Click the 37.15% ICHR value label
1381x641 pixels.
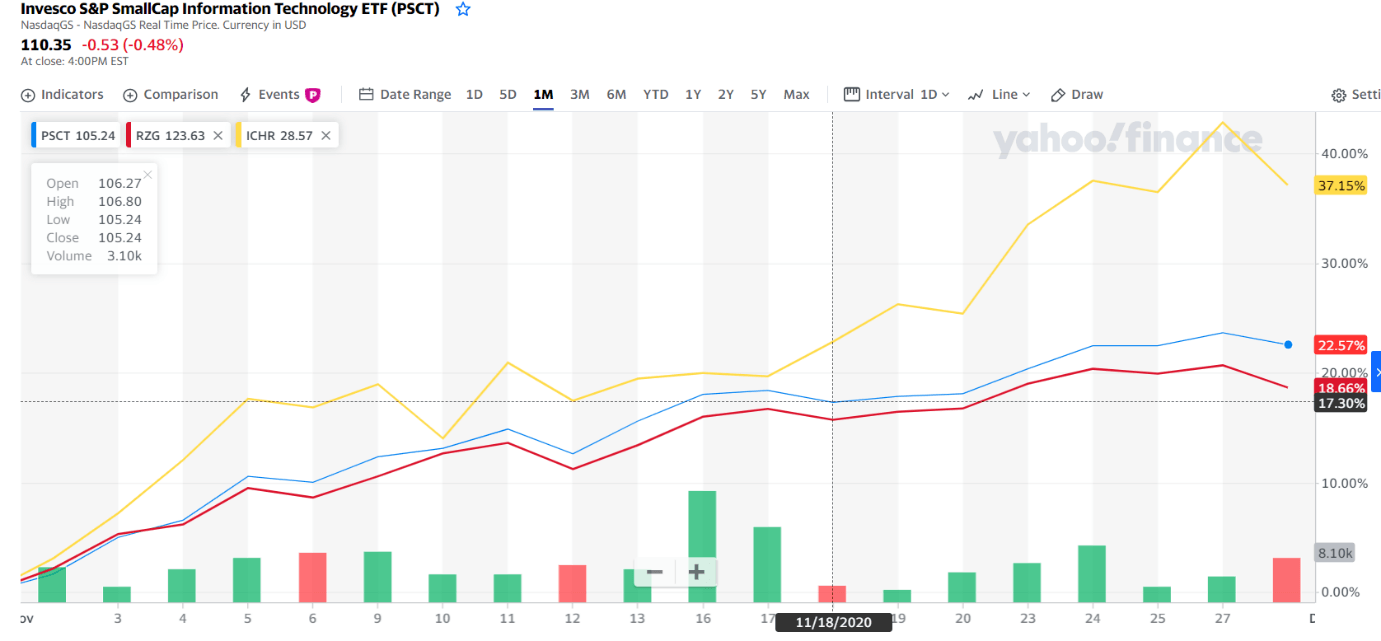click(1341, 186)
